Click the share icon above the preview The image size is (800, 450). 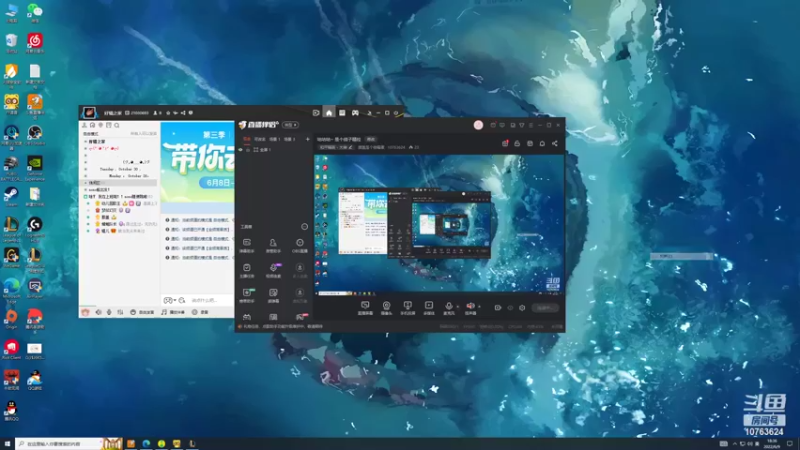pyautogui.click(x=555, y=143)
